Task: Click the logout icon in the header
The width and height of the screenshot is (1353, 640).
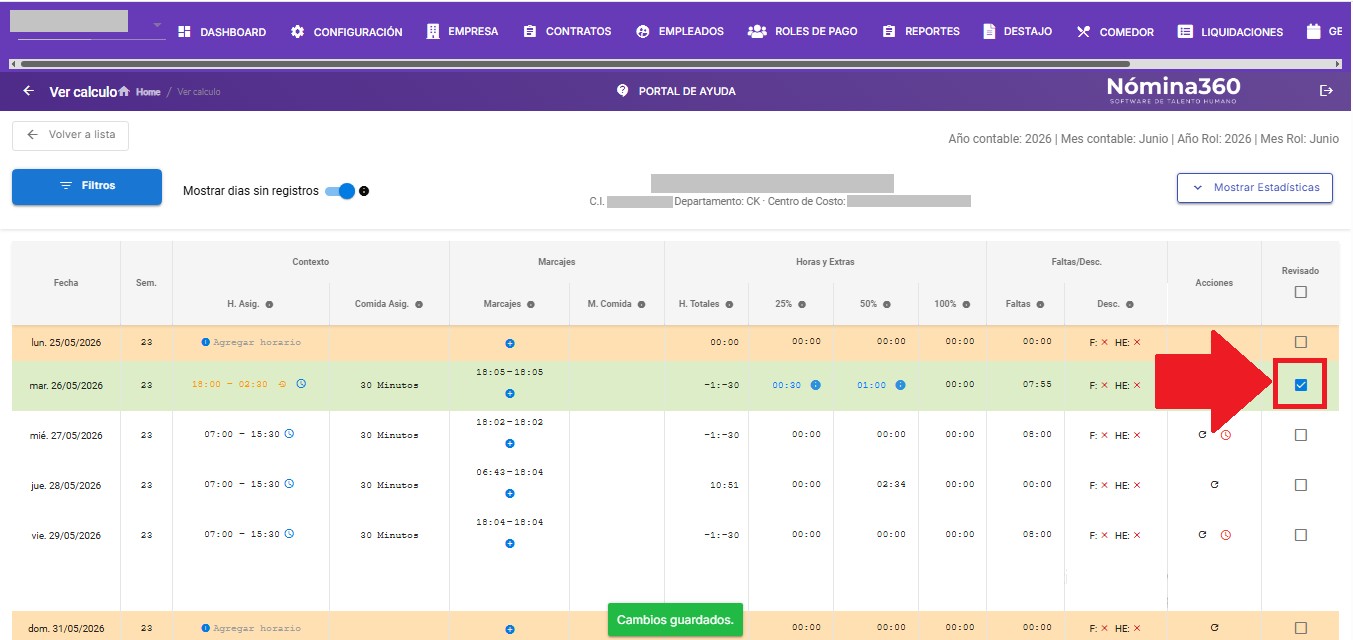Action: [x=1327, y=91]
